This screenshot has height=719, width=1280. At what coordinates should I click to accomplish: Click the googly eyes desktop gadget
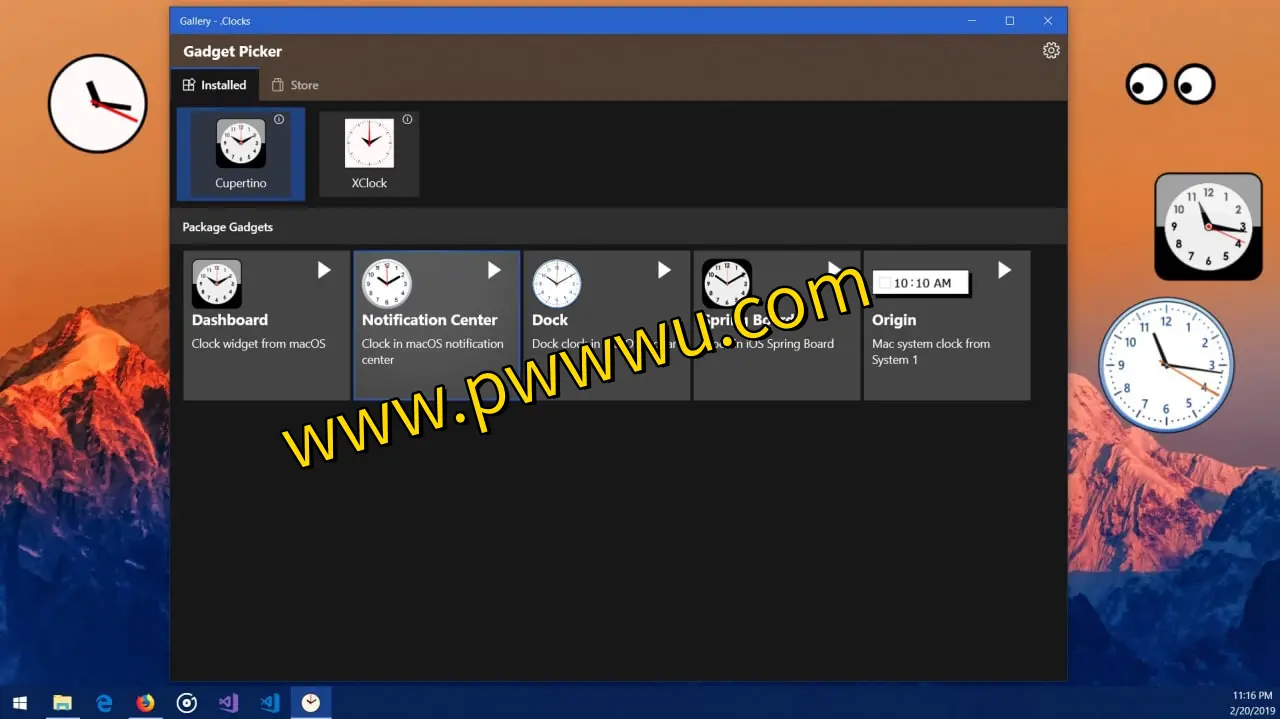pyautogui.click(x=1169, y=84)
